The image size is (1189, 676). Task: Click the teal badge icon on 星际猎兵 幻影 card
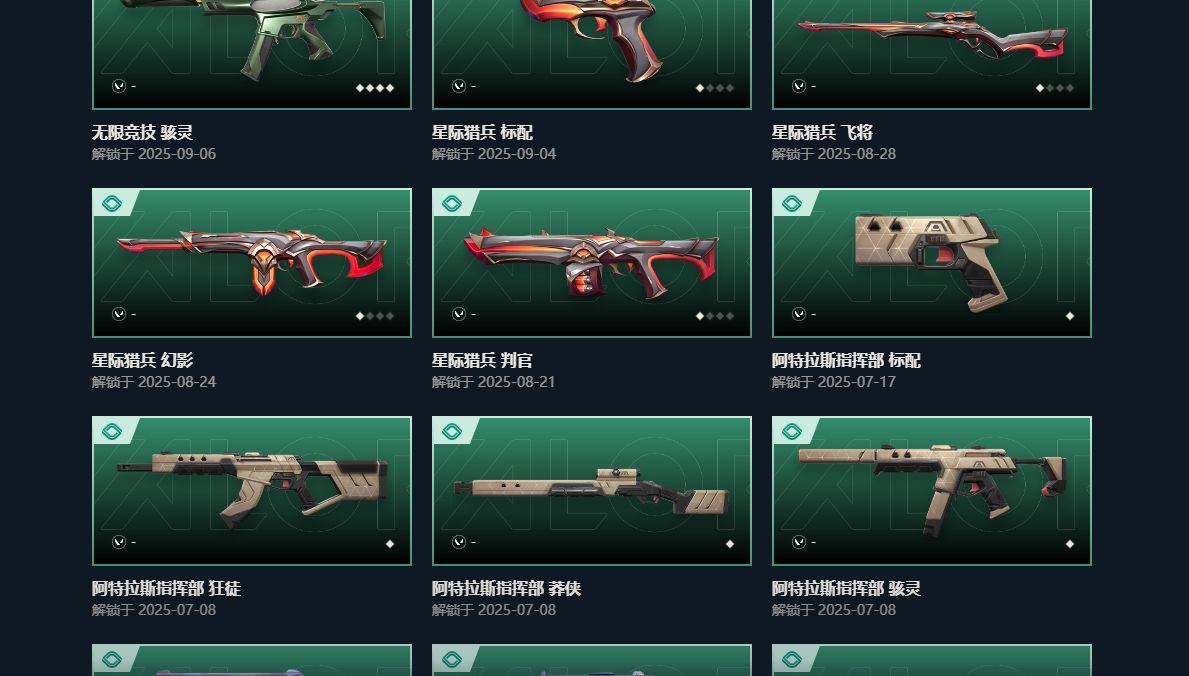(112, 203)
